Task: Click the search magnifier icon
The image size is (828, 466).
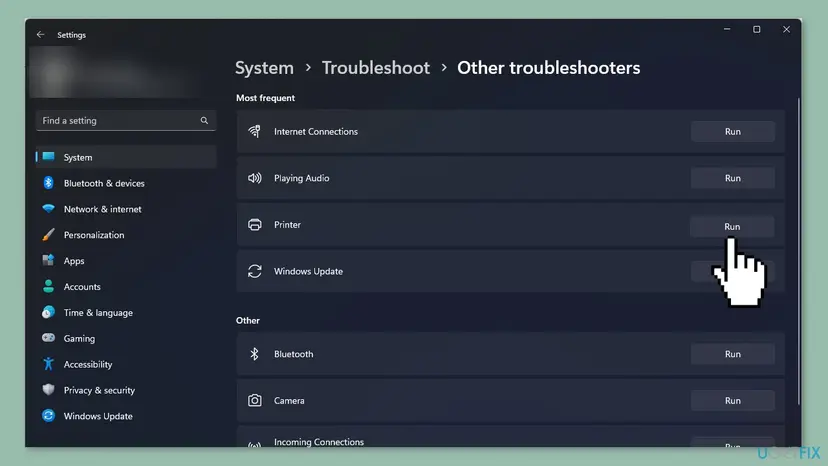Action: 204,120
